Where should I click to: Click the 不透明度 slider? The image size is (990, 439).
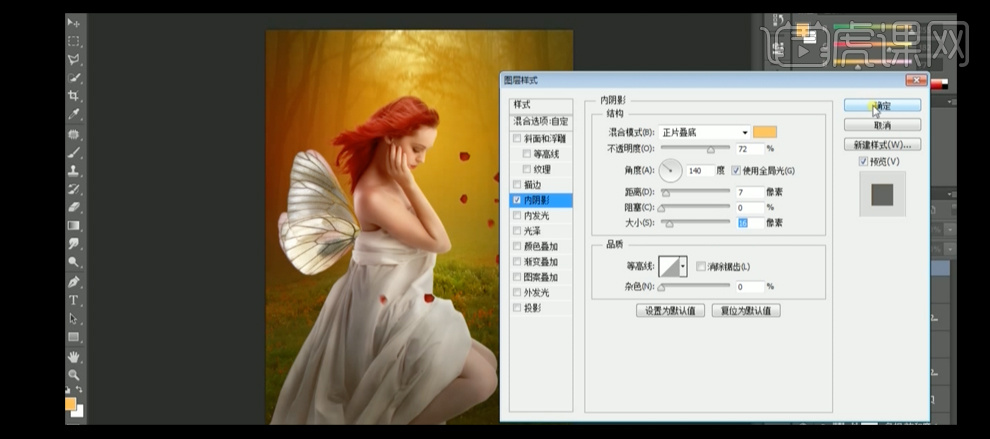pos(695,149)
